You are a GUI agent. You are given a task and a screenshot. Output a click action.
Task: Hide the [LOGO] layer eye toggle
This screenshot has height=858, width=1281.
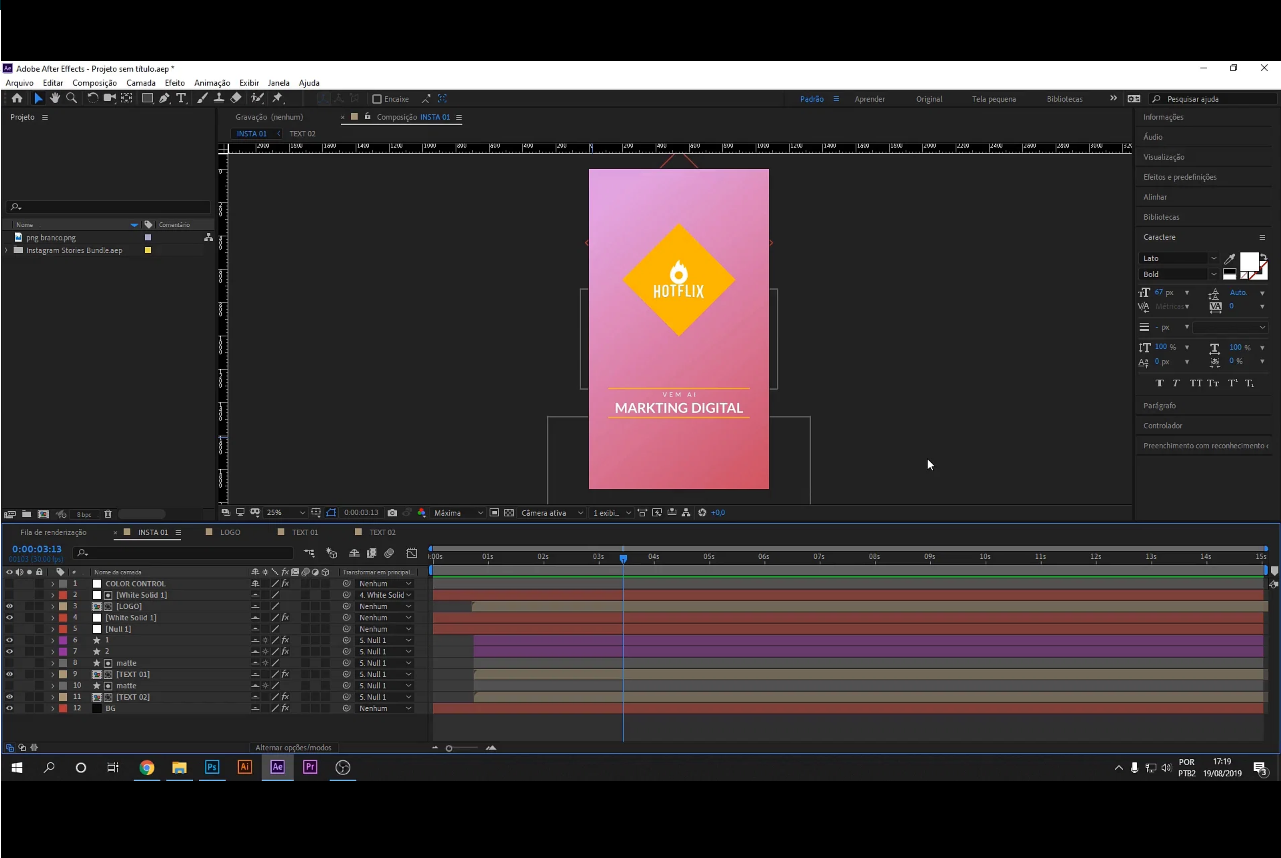9,607
